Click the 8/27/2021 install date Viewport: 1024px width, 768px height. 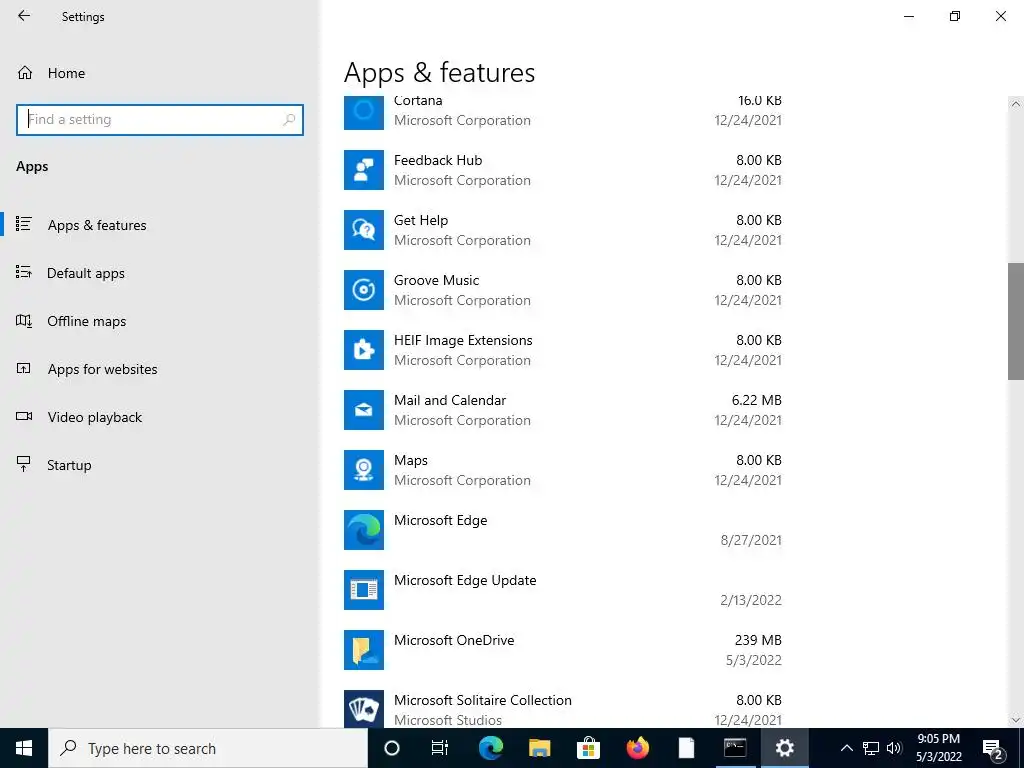pos(751,540)
